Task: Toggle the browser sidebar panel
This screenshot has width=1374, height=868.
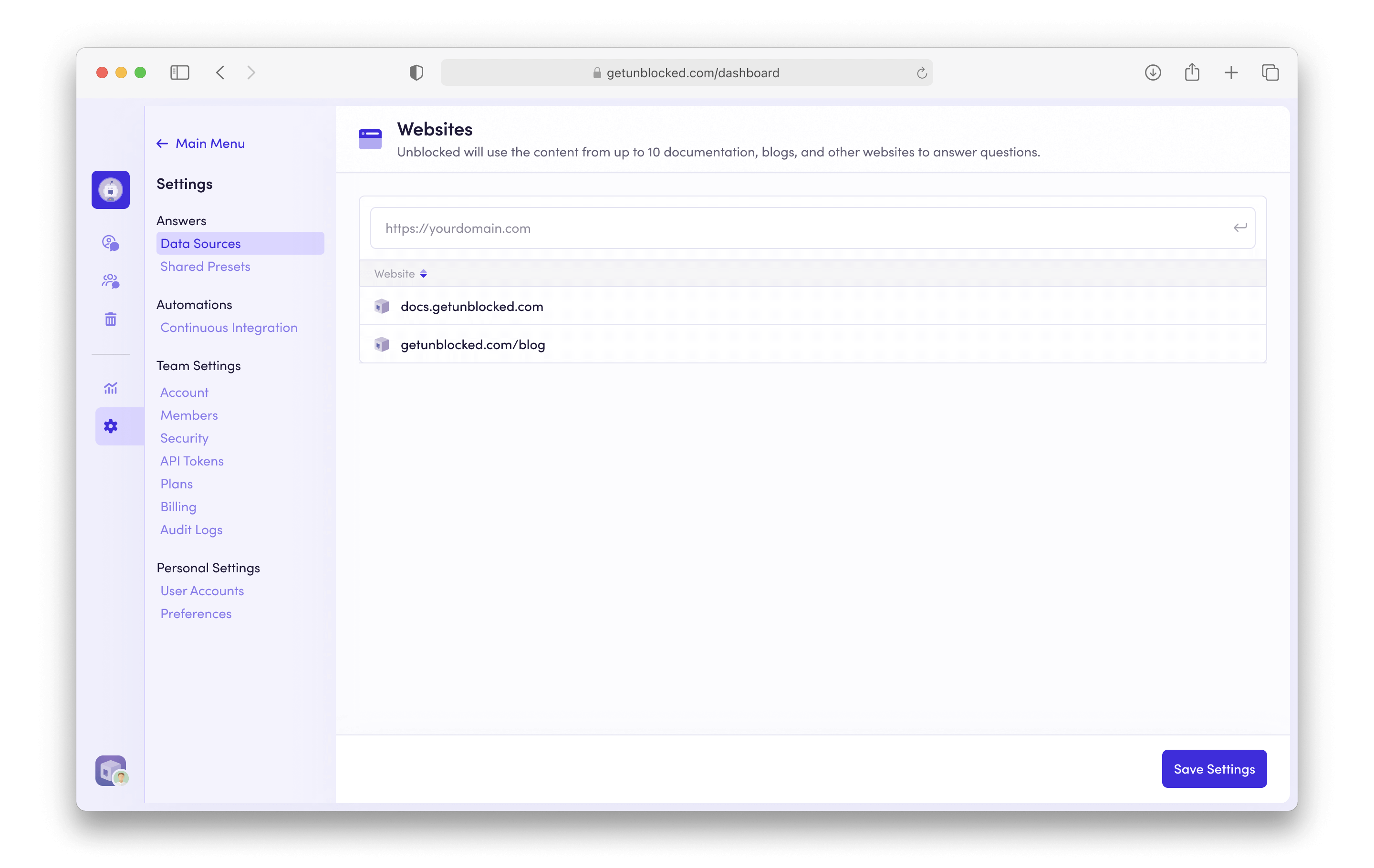Action: (180, 72)
